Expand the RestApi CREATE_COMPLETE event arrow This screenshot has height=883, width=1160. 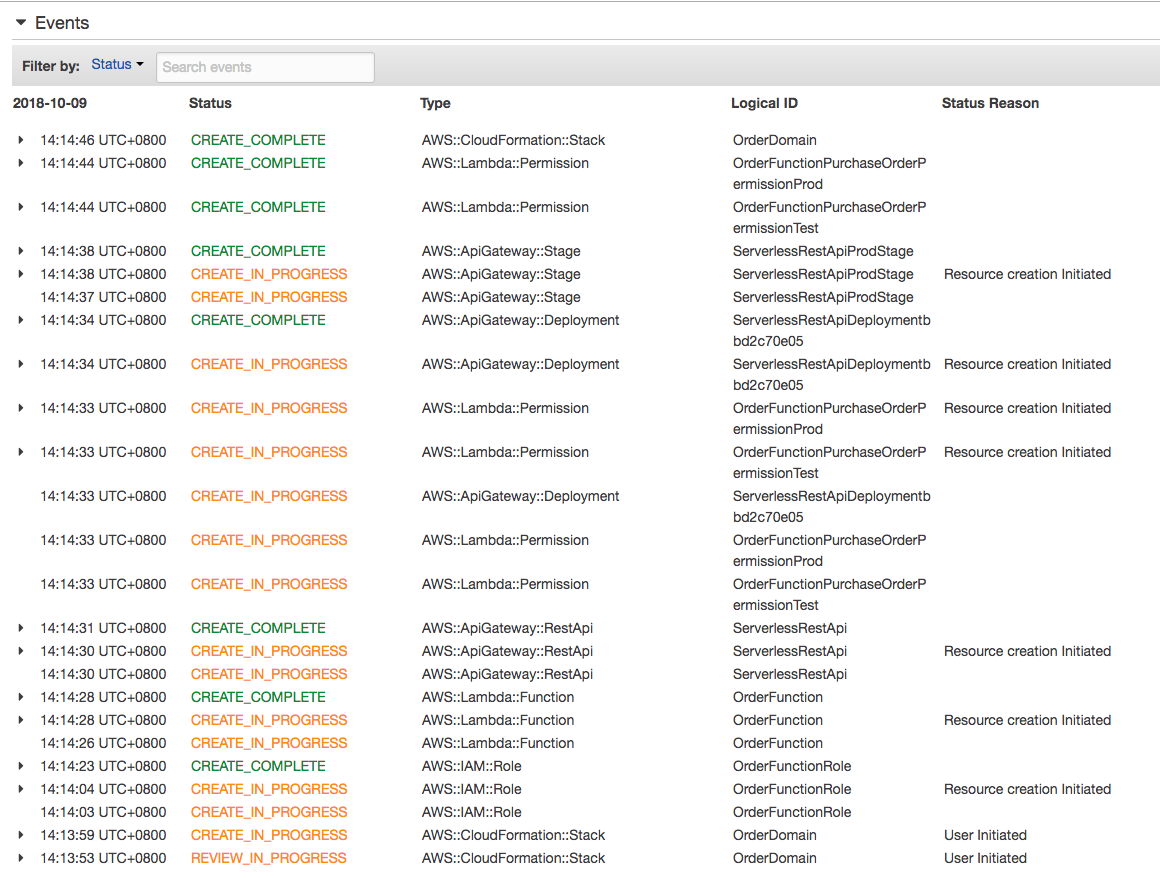click(x=20, y=629)
